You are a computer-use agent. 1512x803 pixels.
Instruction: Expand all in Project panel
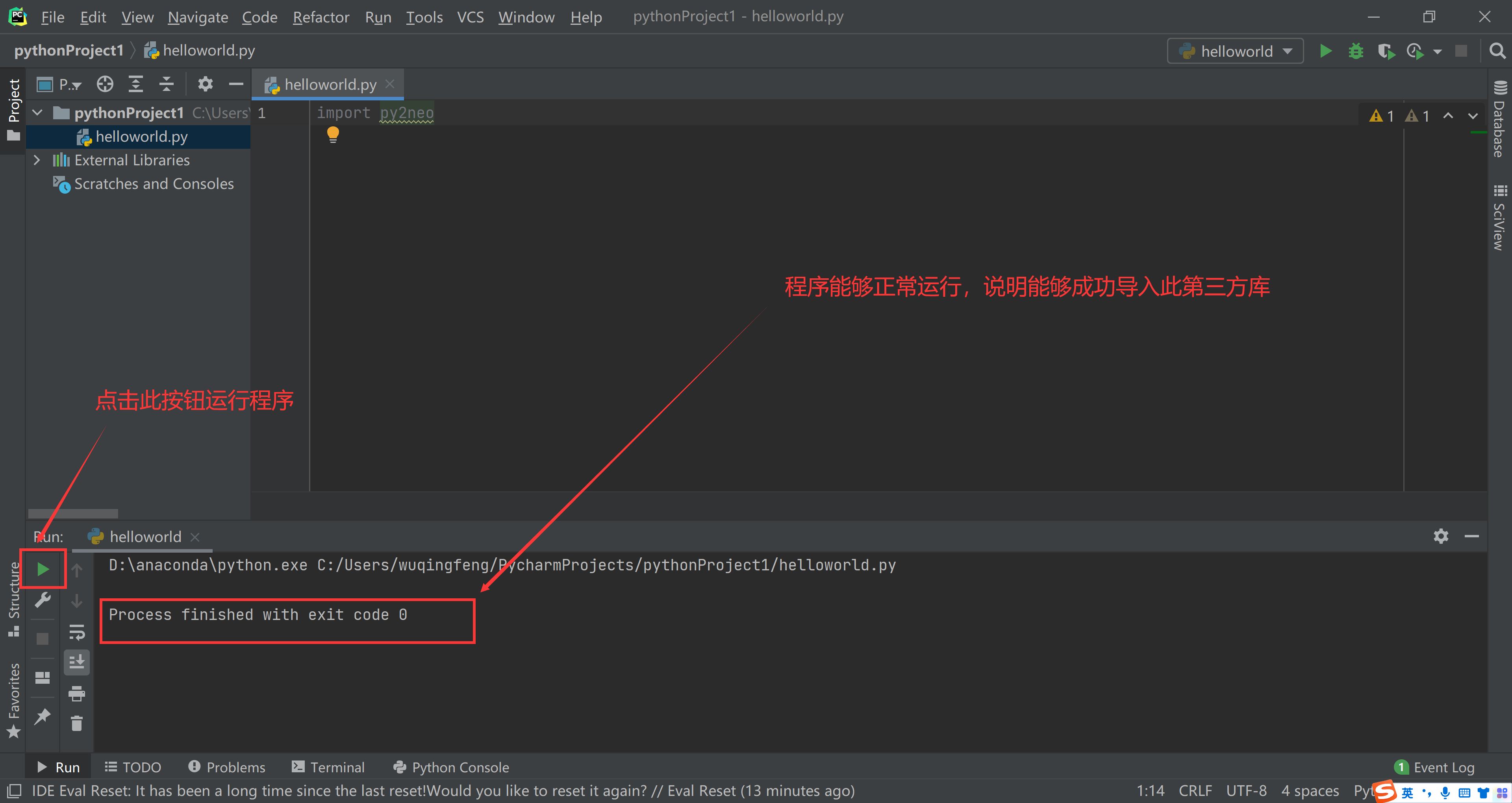point(135,84)
